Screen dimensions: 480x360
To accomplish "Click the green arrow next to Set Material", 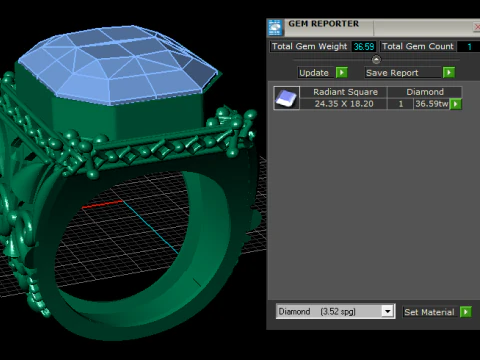I will coord(466,312).
